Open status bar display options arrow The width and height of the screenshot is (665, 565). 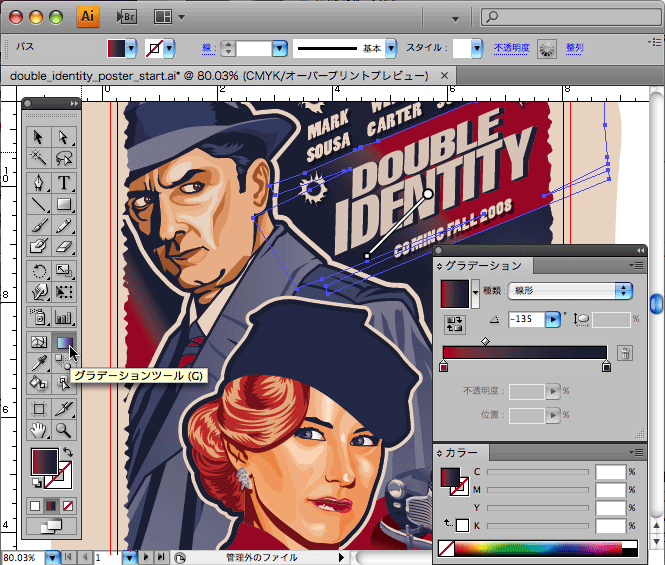pos(341,557)
